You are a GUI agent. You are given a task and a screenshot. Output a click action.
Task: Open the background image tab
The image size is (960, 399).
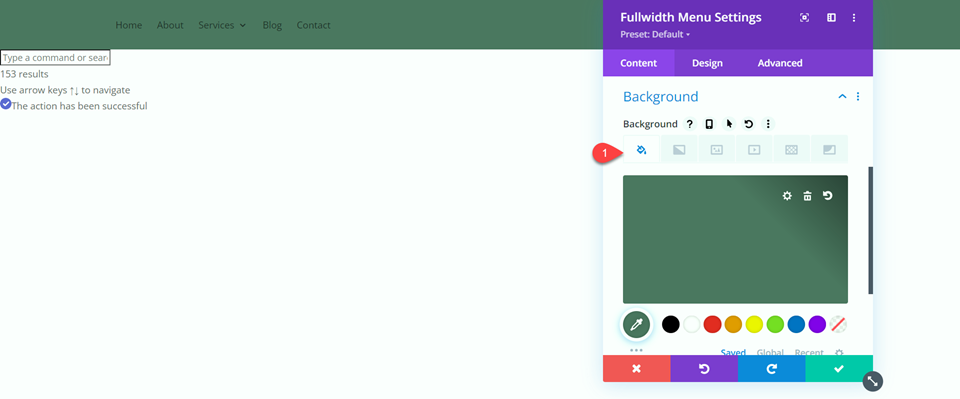coord(716,150)
